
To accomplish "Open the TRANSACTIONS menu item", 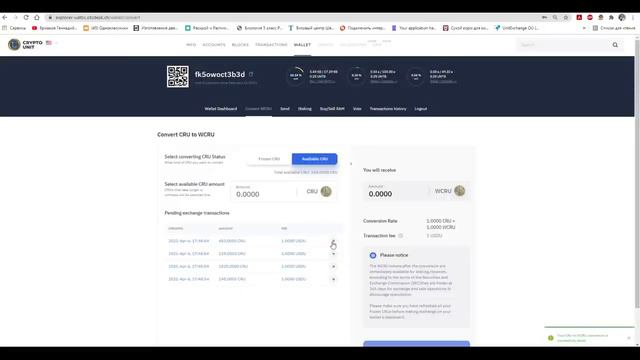I will tap(271, 45).
